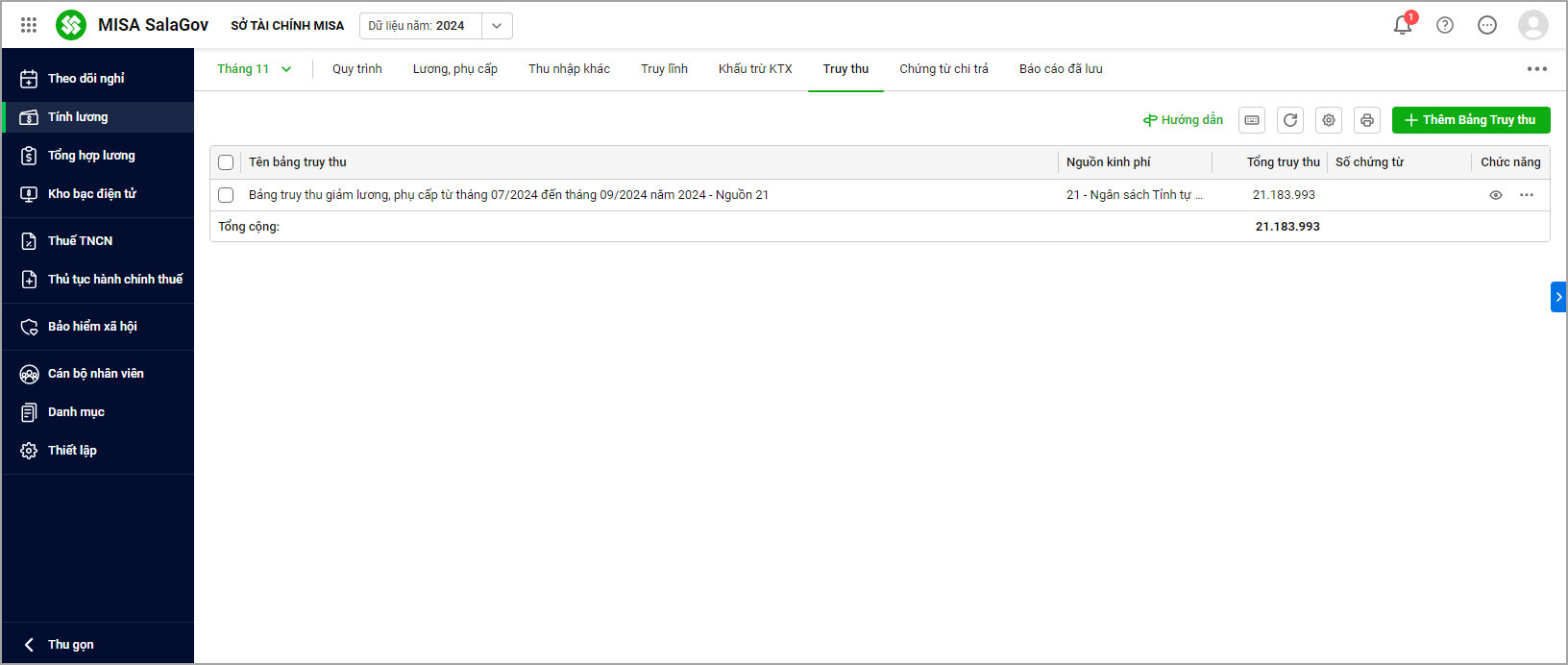Click the SỞ TÀI CHÍNH MISA organization name
Screen dimensions: 1568x665
coord(287,26)
